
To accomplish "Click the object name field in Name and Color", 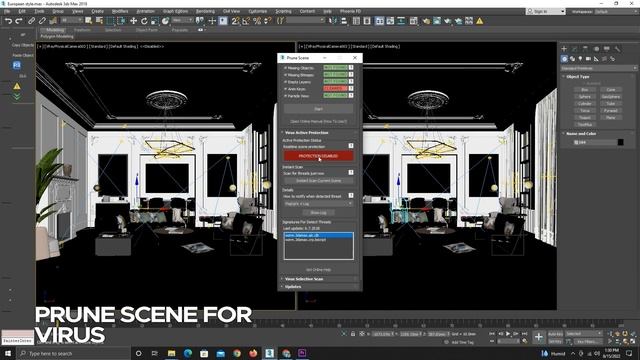I will (595, 142).
